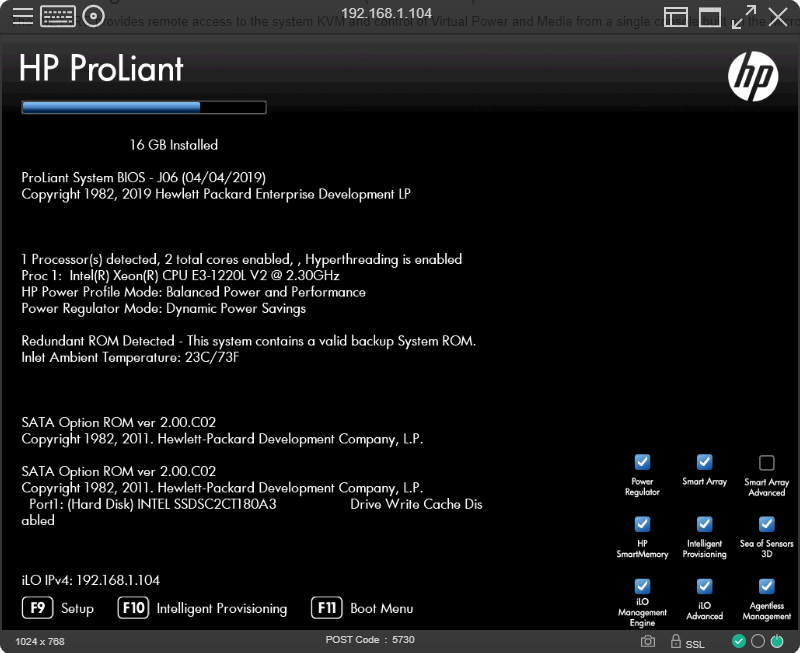Click the HP Power Profile Mode line
The height and width of the screenshot is (653, 800).
click(x=193, y=292)
